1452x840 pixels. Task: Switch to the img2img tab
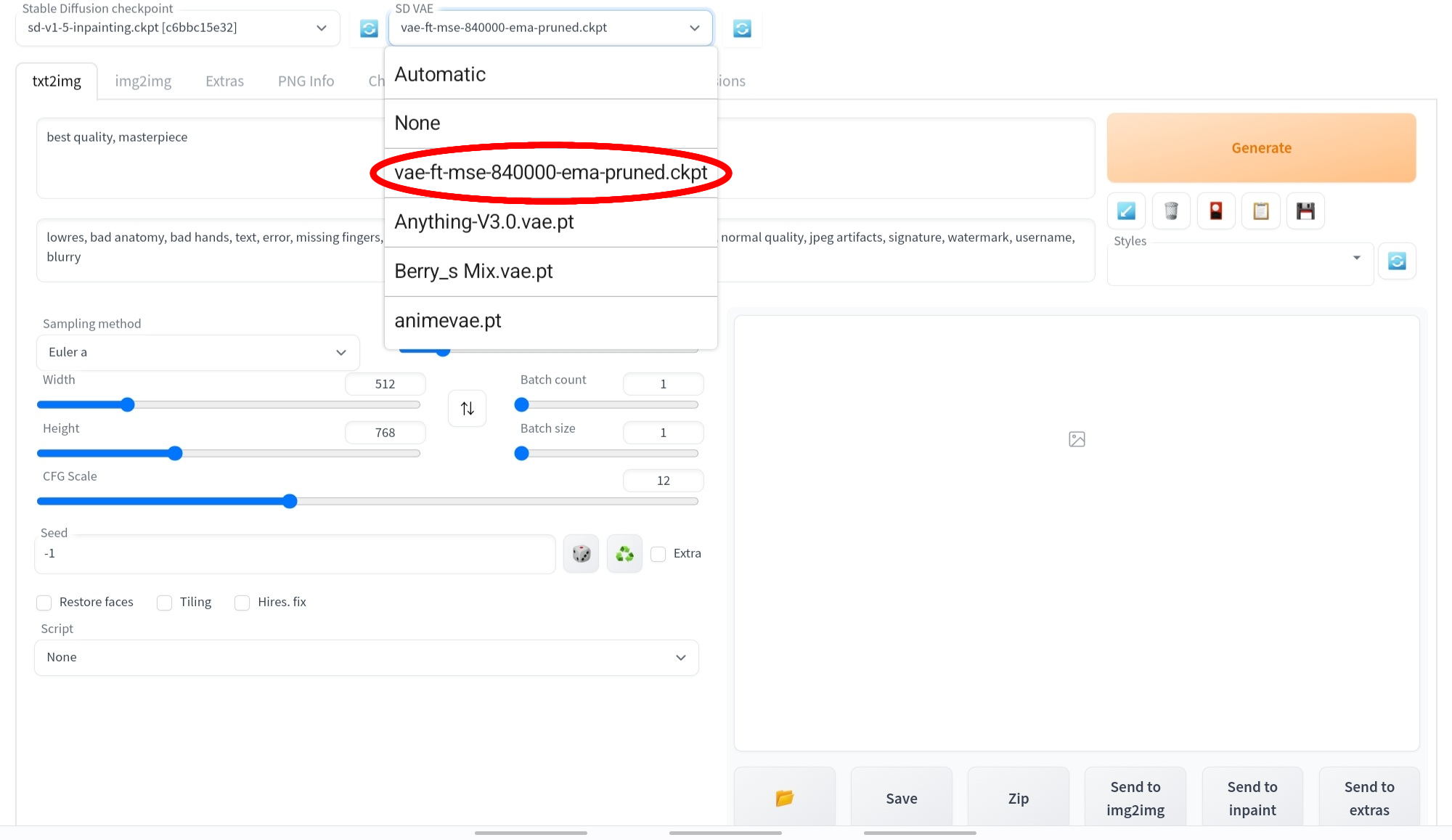(x=143, y=81)
